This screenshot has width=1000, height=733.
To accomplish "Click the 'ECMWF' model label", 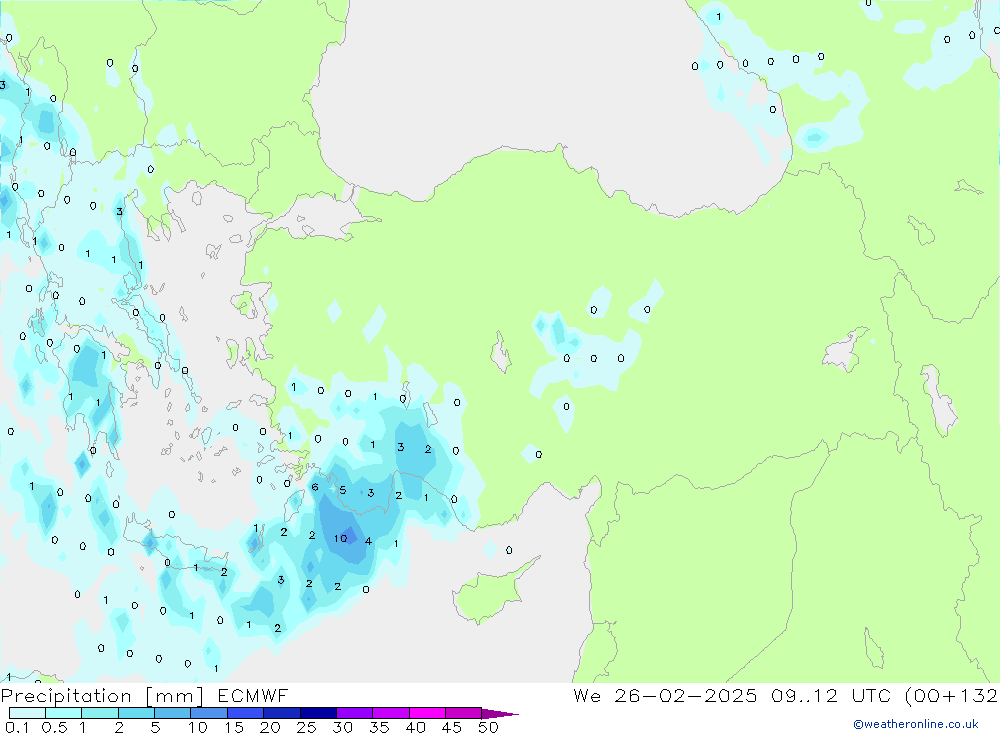I will (253, 696).
